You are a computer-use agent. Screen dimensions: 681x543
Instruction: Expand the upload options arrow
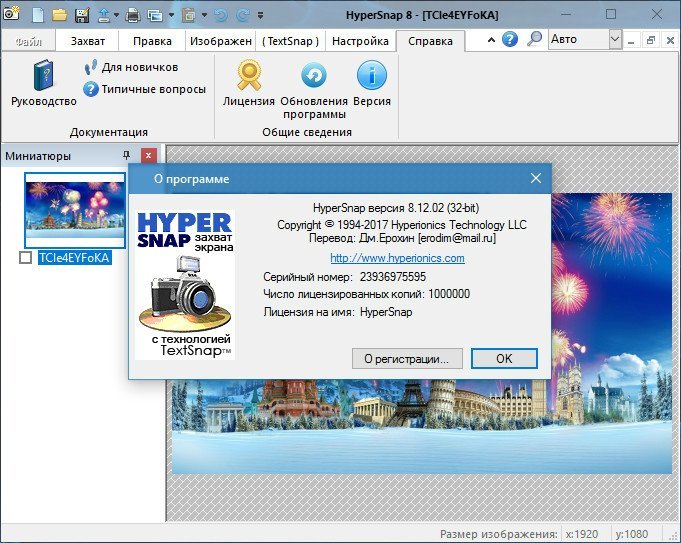116,15
